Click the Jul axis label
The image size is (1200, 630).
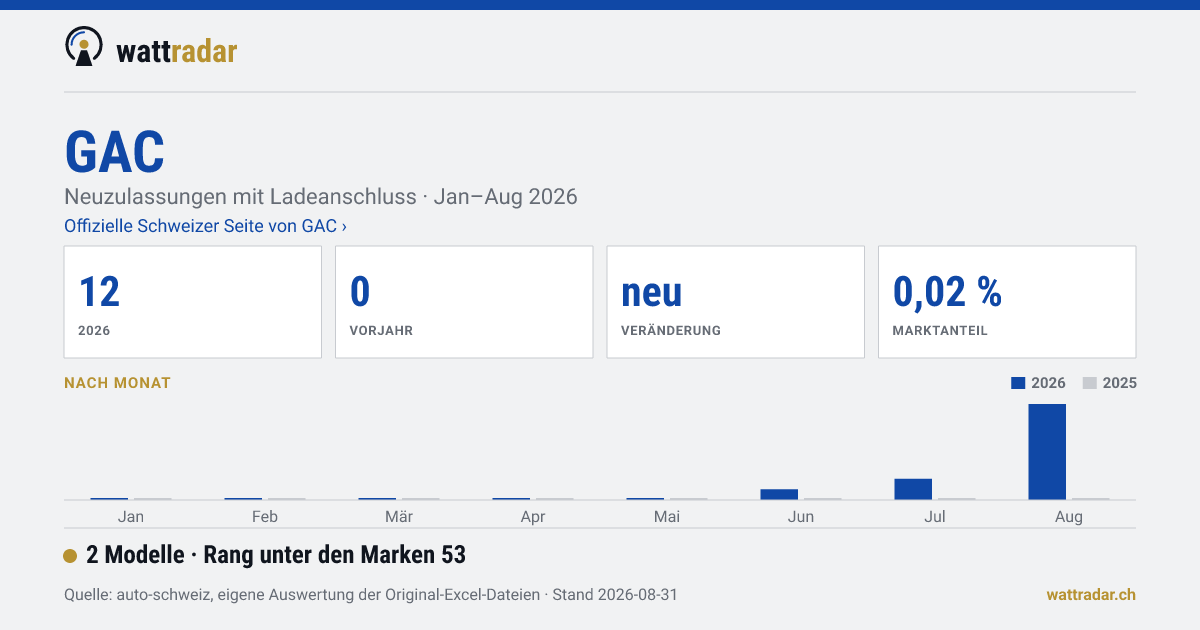(x=935, y=517)
